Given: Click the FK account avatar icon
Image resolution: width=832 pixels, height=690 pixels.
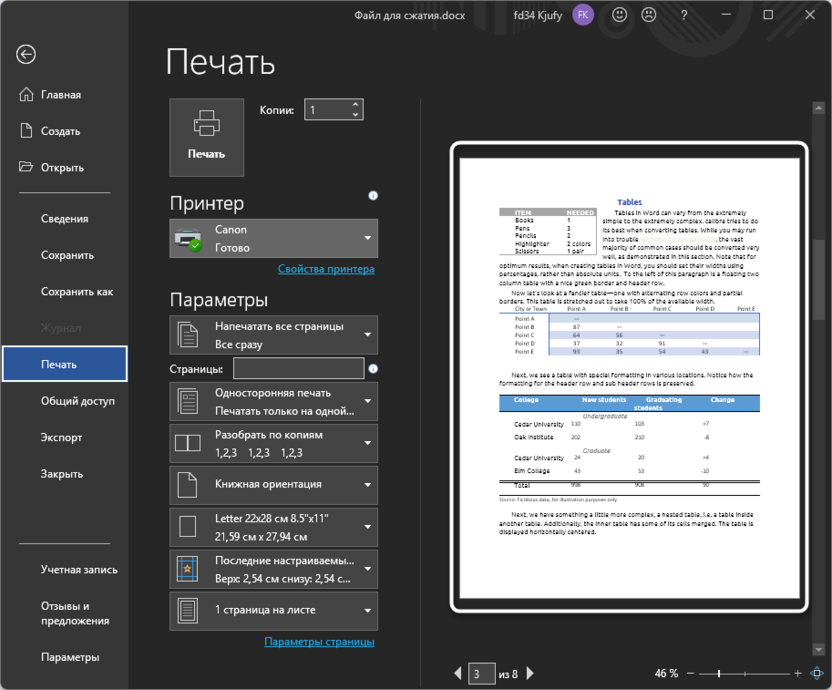Looking at the screenshot, I should (x=582, y=15).
